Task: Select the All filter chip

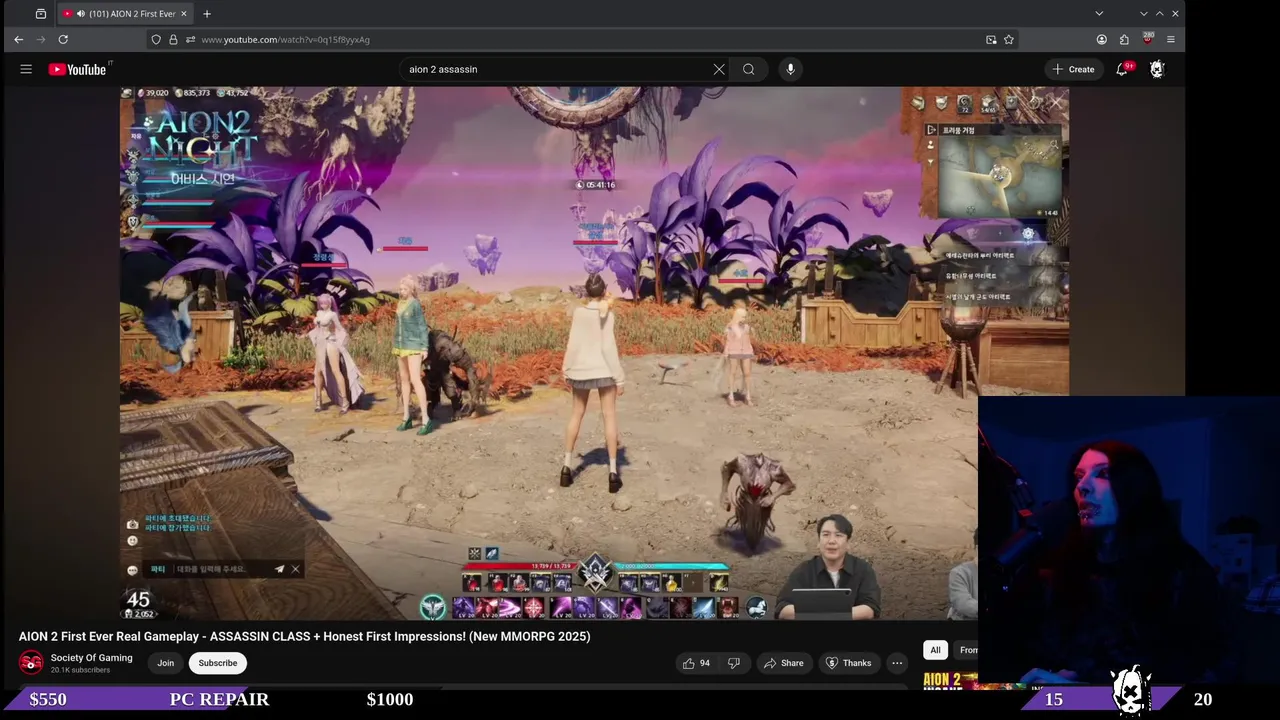Action: pyautogui.click(x=935, y=650)
